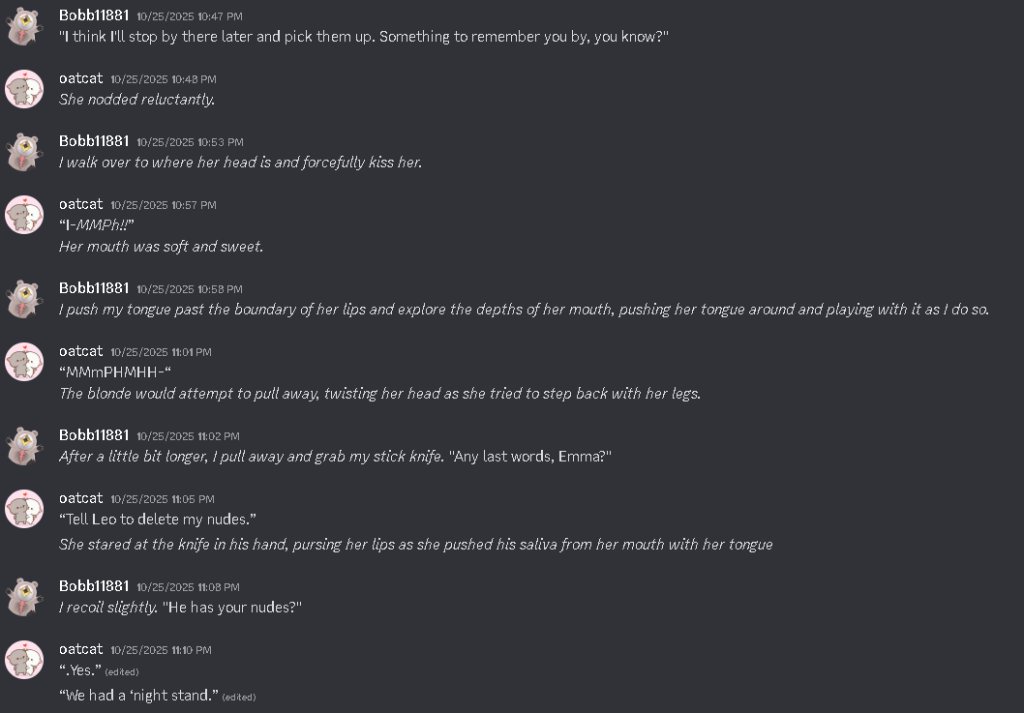Image resolution: width=1024 pixels, height=713 pixels.
Task: Open oatcat's avatar next to the 10:48 PM message
Action: [24, 89]
